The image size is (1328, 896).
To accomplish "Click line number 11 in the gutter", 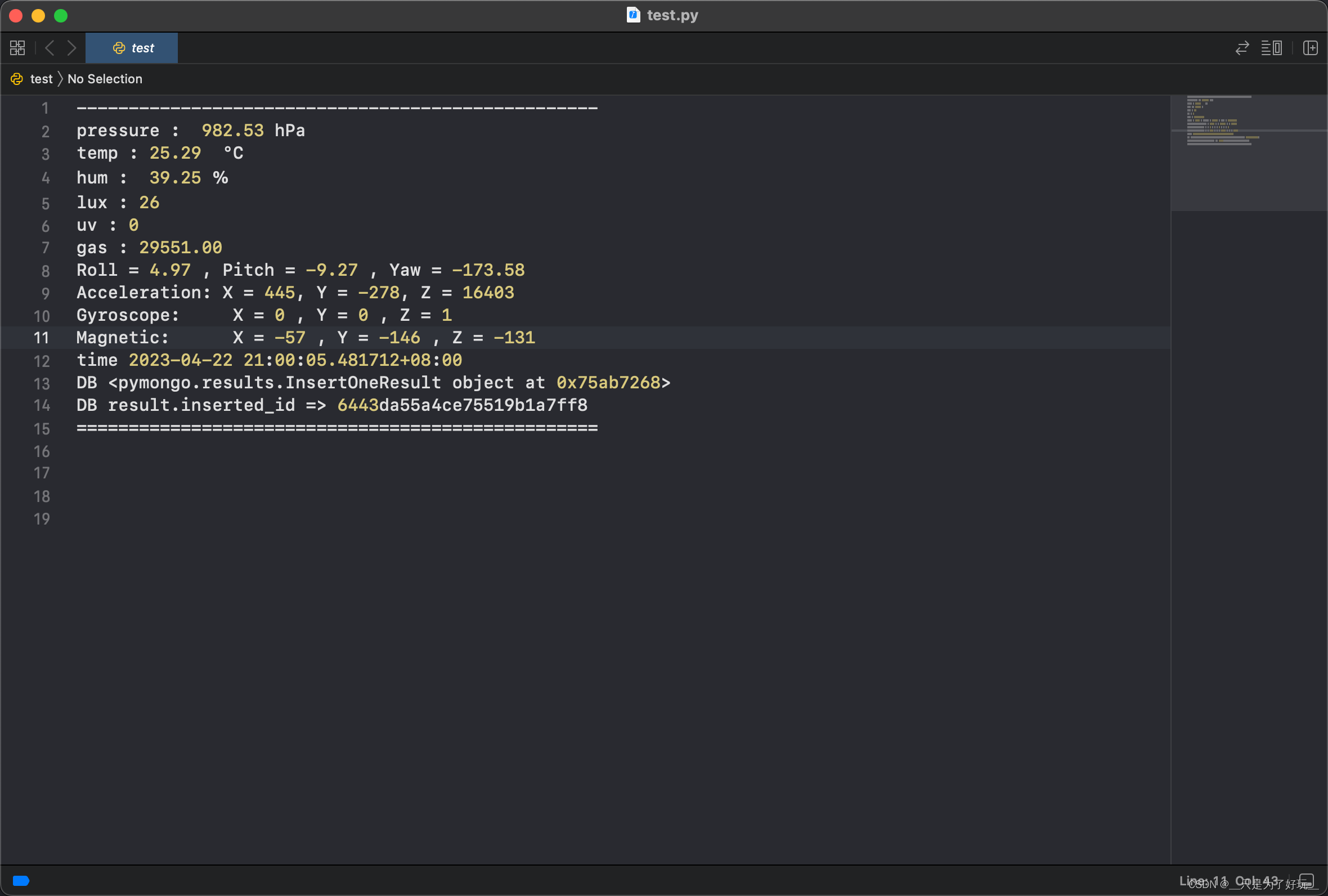I will point(41,338).
